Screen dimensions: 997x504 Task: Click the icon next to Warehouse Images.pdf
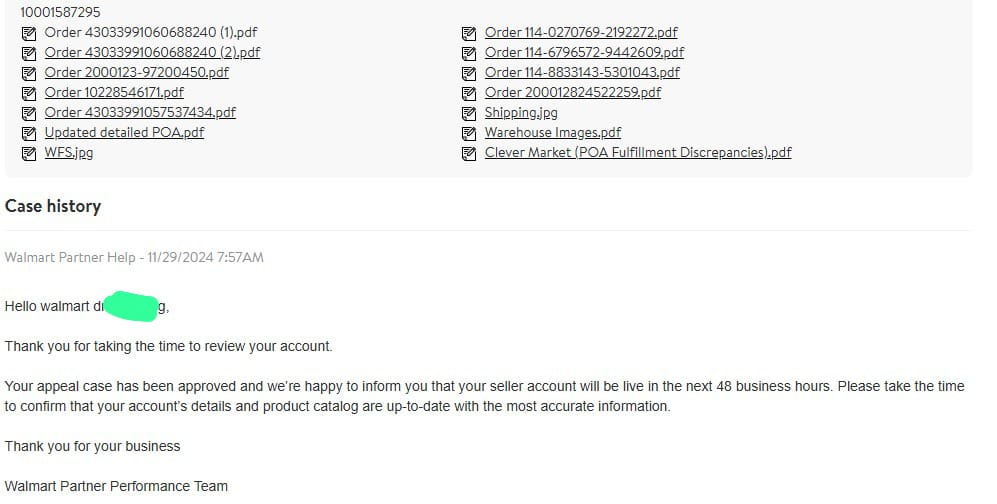[468, 133]
